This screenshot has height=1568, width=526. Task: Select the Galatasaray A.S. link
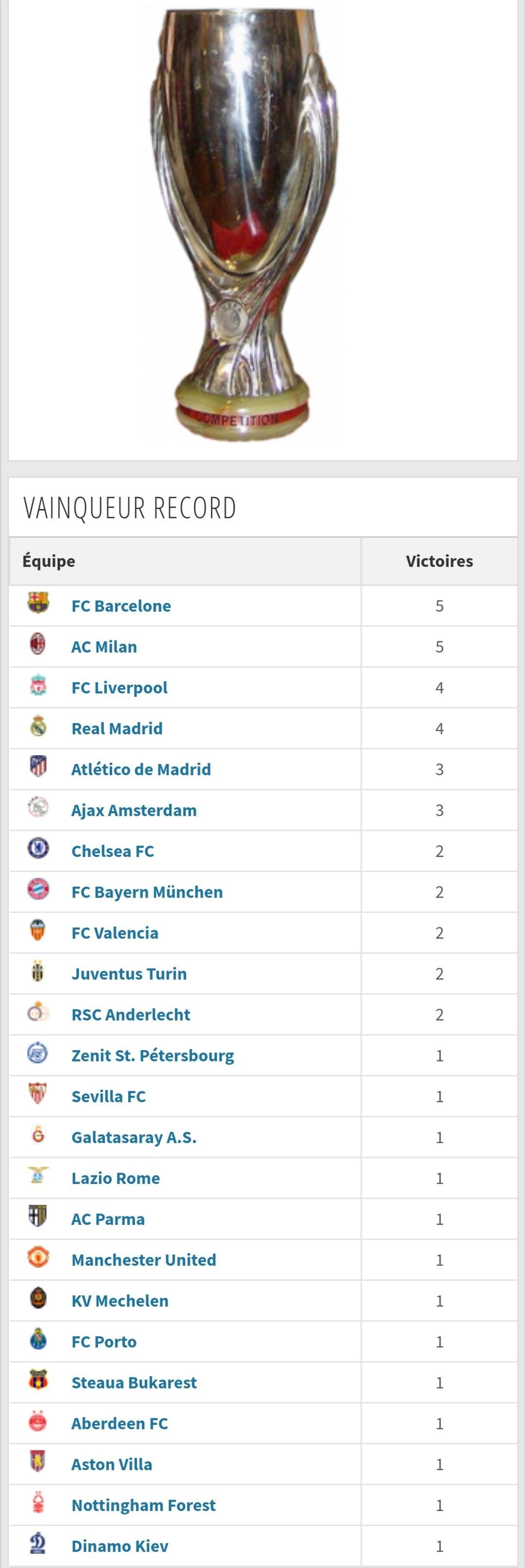134,1138
